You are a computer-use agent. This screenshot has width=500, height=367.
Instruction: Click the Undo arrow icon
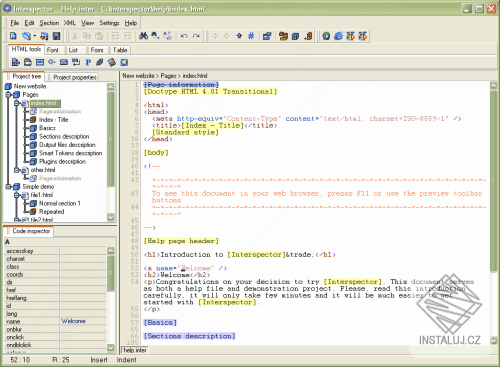(184, 36)
